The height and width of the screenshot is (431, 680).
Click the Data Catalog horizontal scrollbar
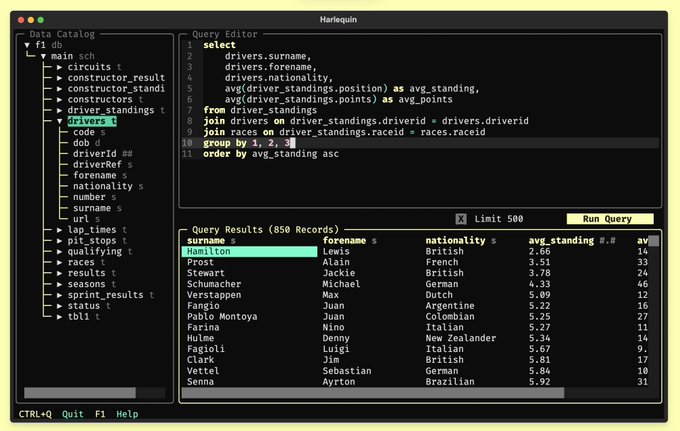click(80, 393)
